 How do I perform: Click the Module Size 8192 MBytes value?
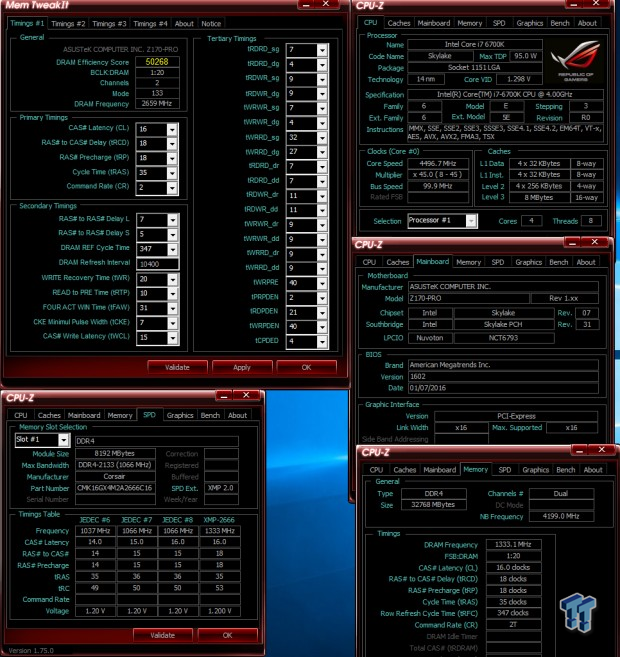[x=115, y=454]
